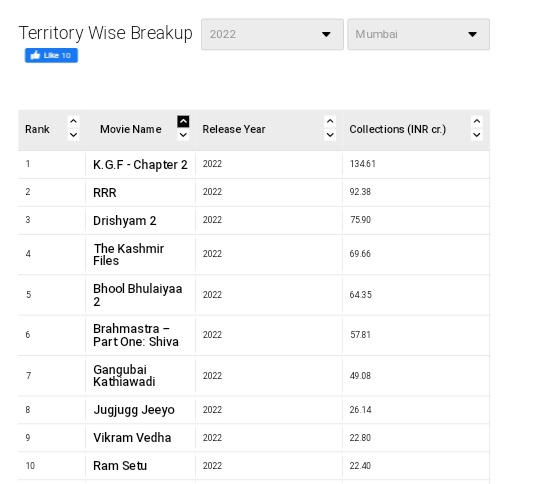542x484 pixels.
Task: Click the Rank column header label
Action: point(37,129)
